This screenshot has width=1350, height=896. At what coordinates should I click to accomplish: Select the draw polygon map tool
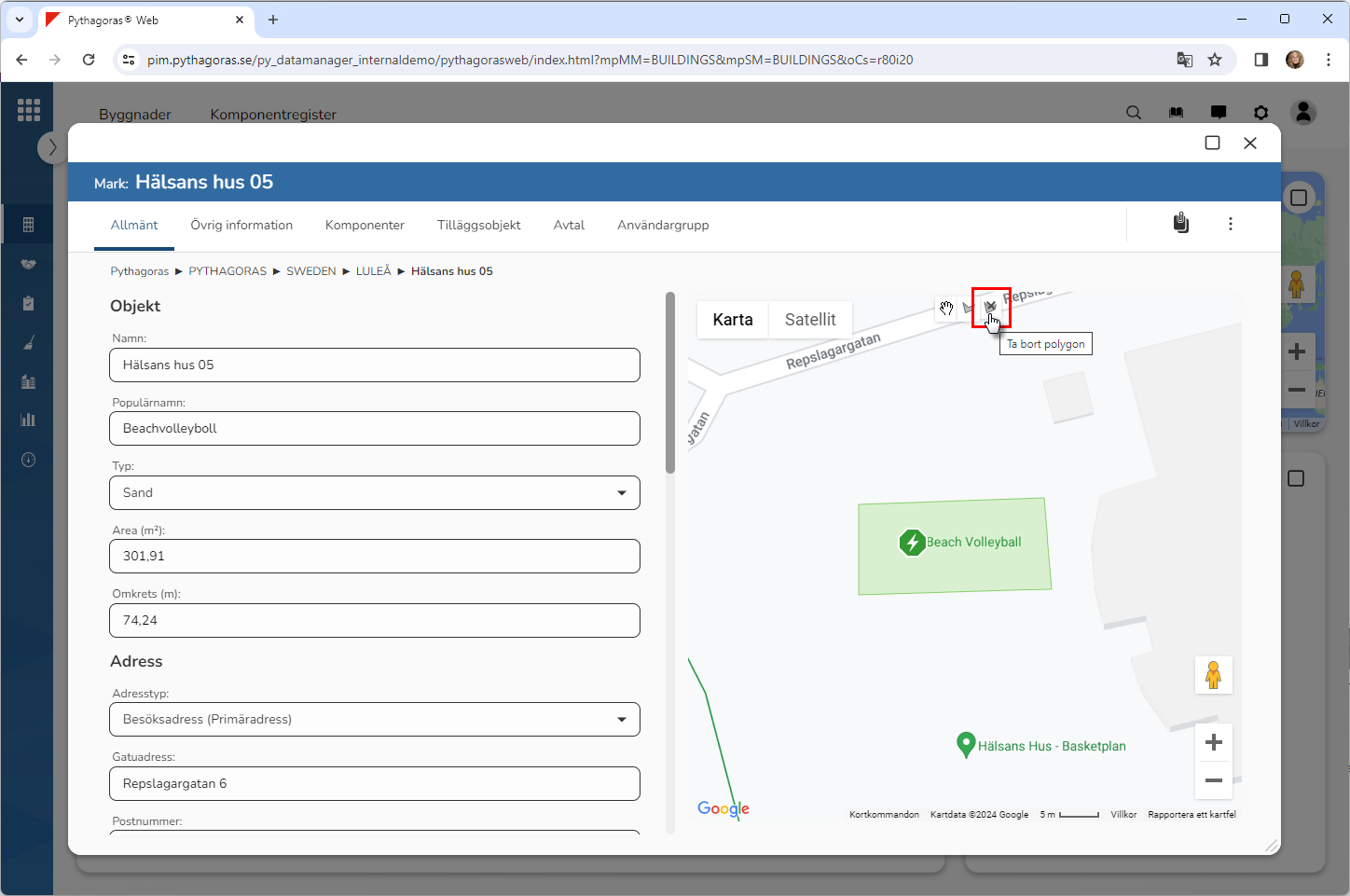pos(969,308)
